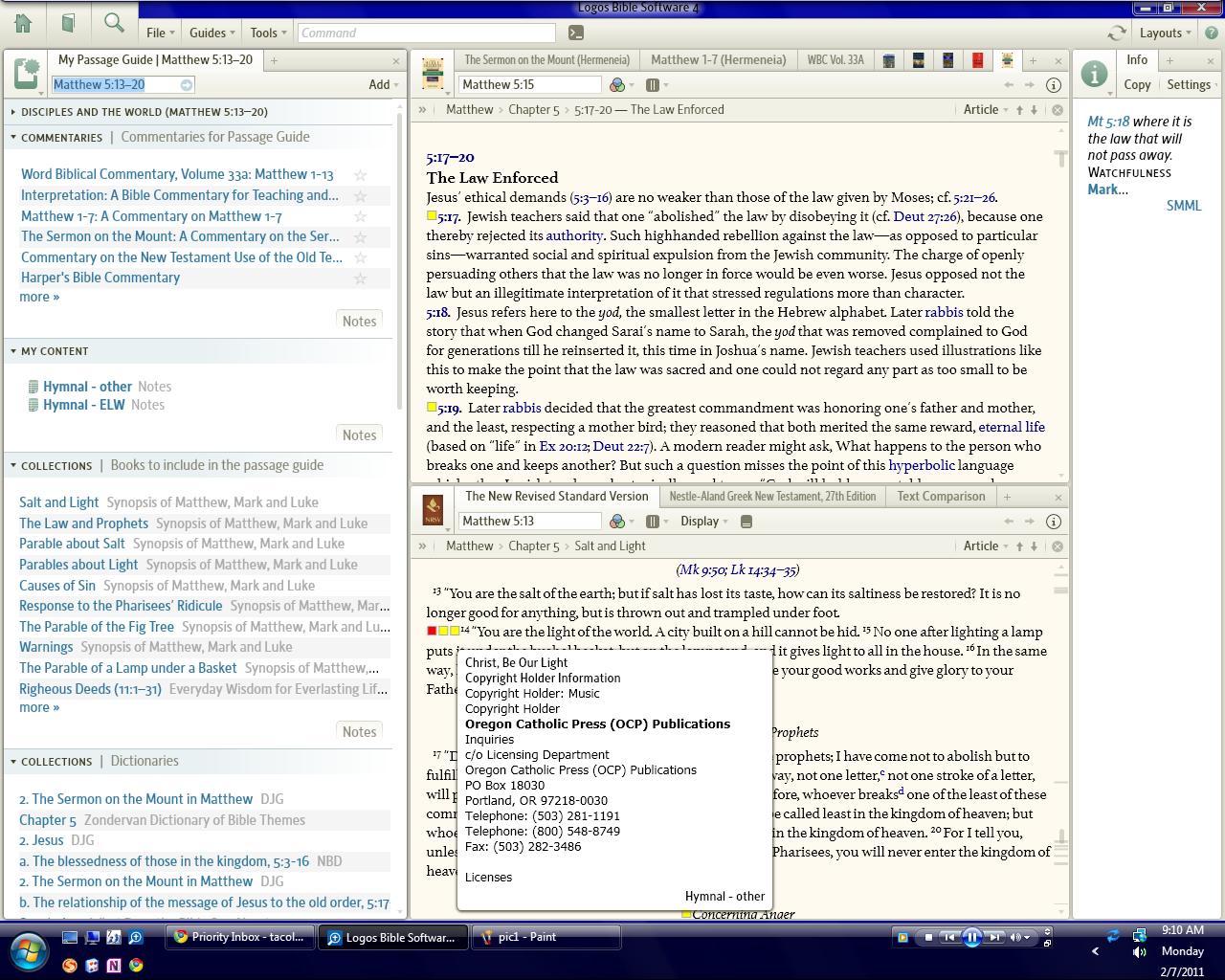Open the Add dropdown in Passage Guide
The image size is (1225, 980).
coord(384,84)
